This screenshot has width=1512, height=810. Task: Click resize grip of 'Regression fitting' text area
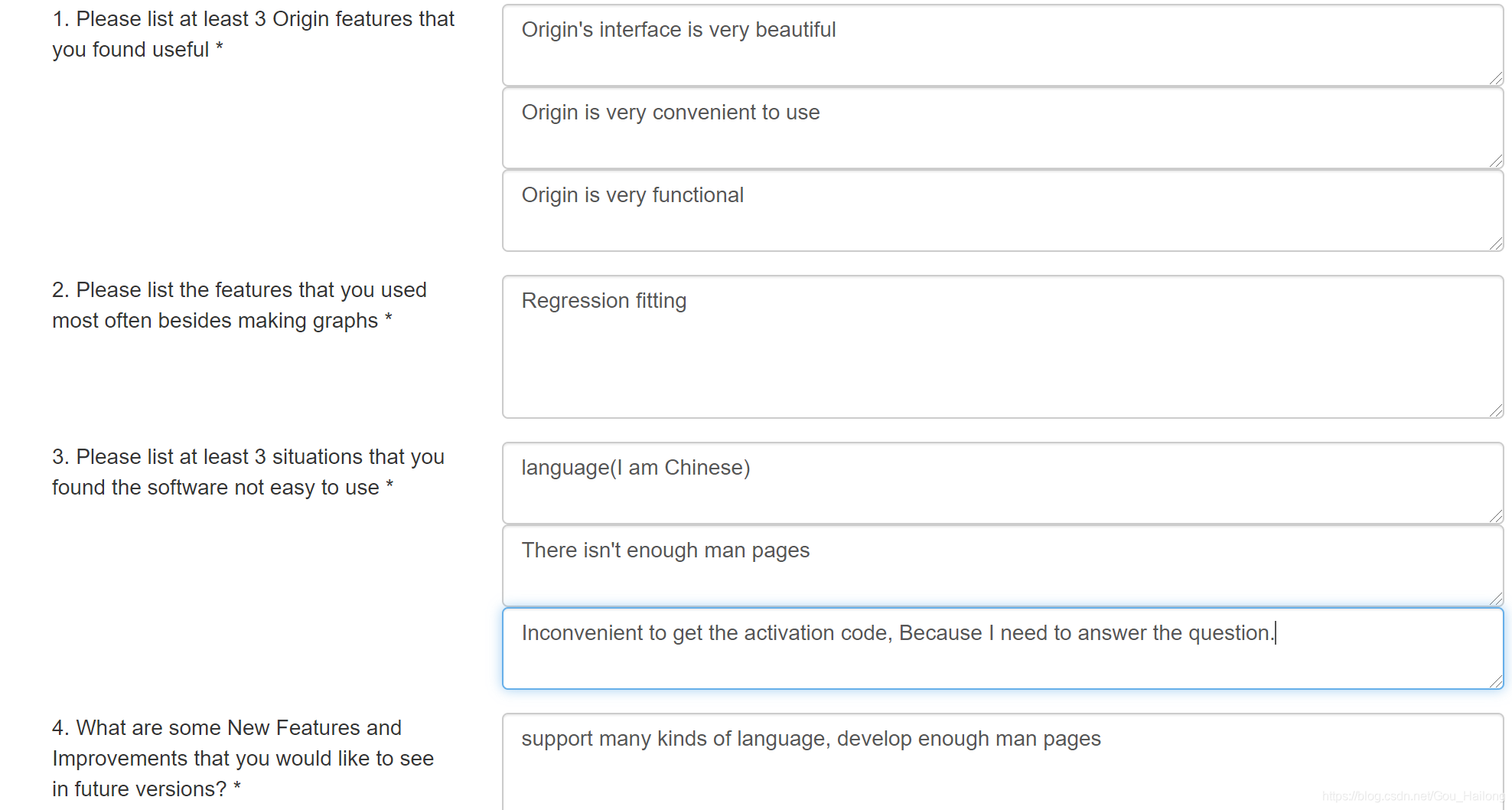1496,410
